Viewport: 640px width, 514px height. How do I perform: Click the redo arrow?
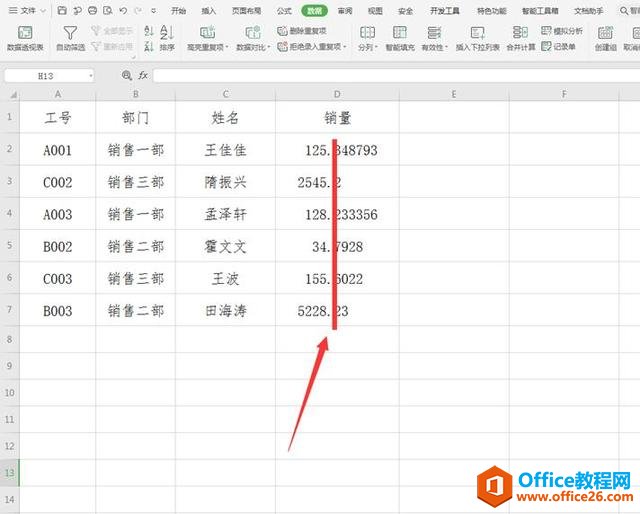[x=138, y=11]
